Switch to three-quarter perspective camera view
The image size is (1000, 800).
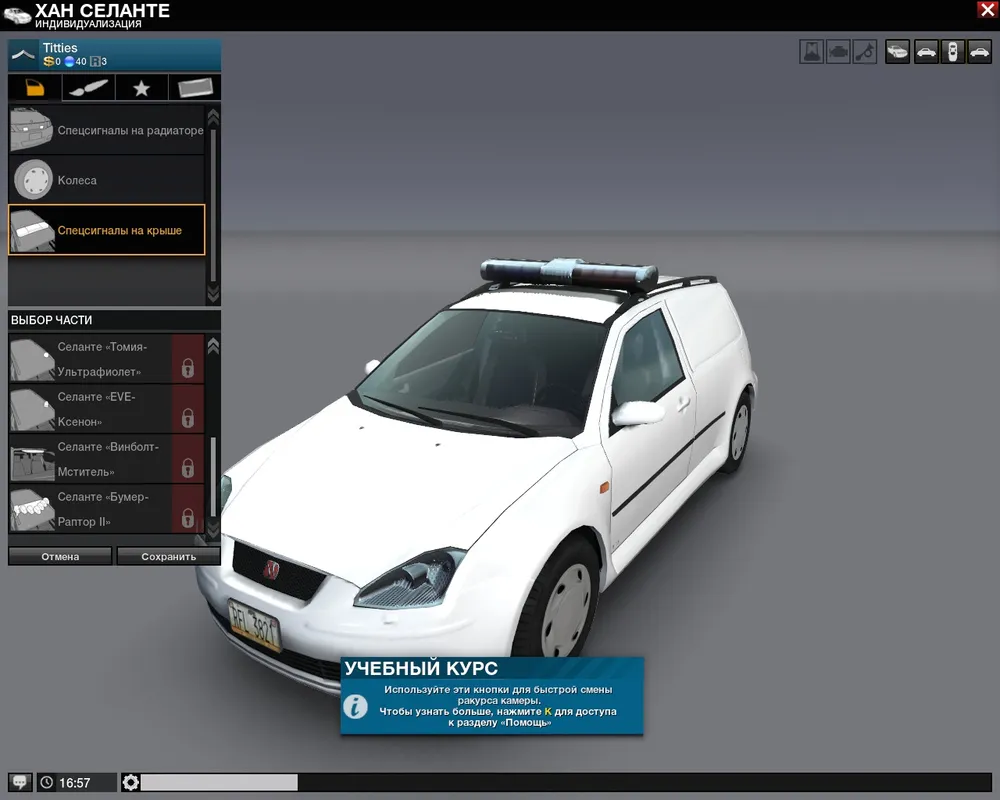(x=898, y=51)
